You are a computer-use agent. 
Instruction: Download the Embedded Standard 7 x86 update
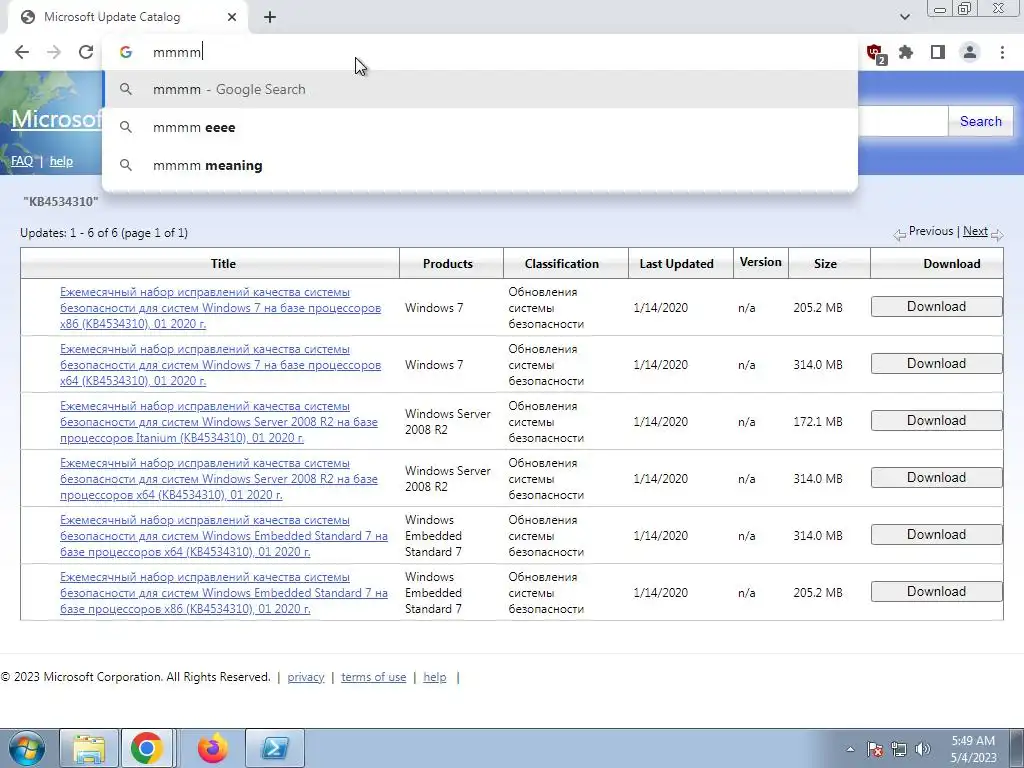coord(936,592)
